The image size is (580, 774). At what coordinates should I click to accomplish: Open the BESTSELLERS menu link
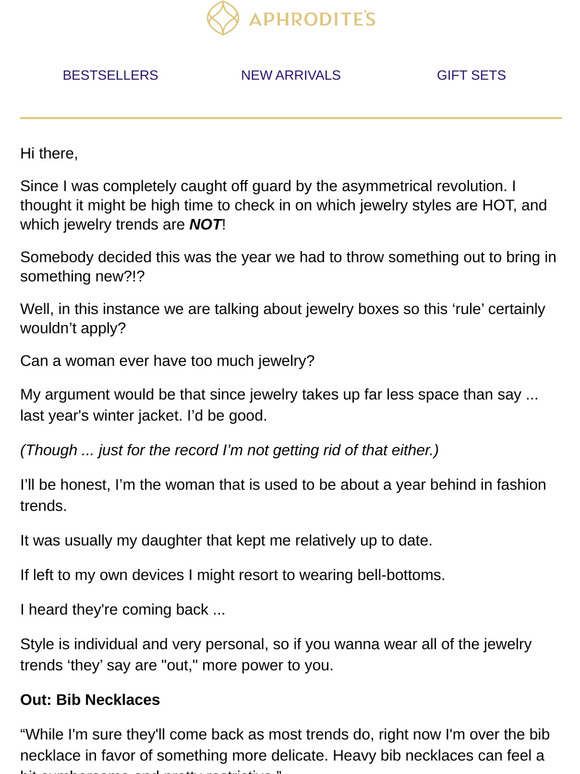click(x=110, y=75)
